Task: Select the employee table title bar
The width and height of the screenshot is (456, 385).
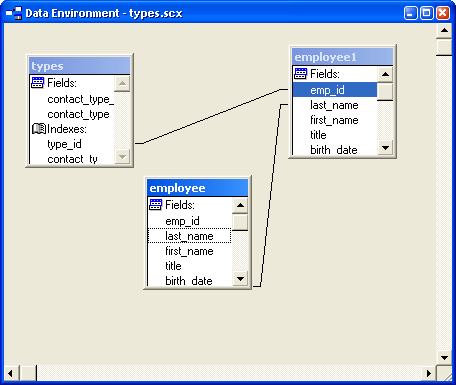Action: [x=198, y=188]
